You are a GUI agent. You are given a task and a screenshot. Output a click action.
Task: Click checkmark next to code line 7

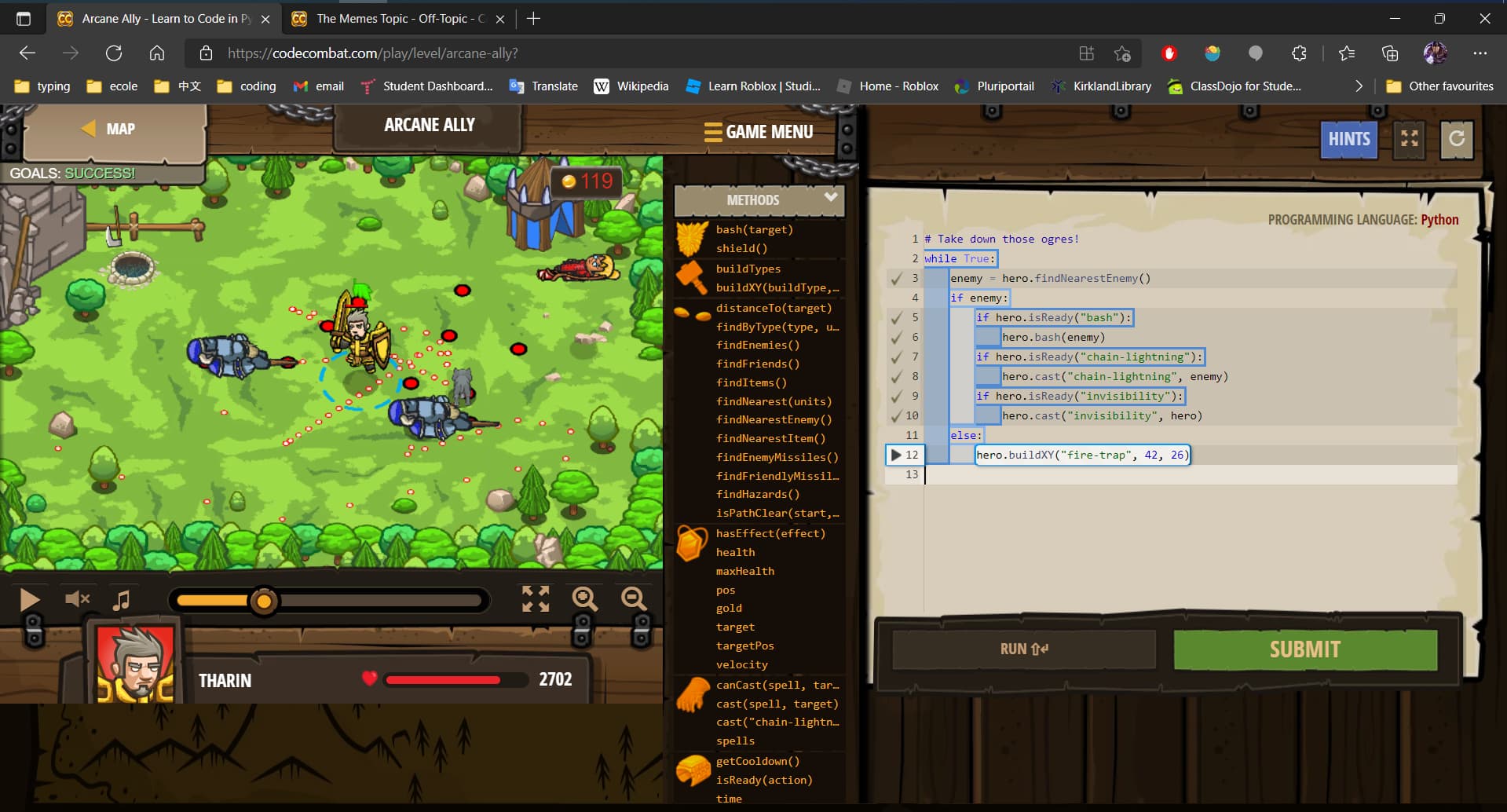[x=896, y=357]
